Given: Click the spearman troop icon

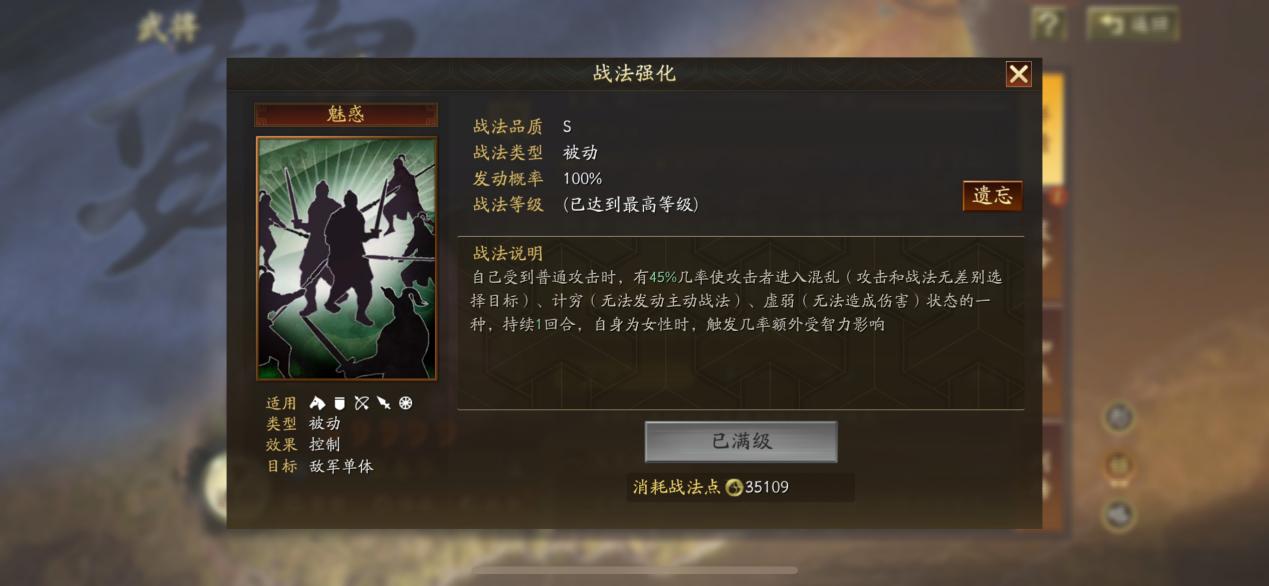Looking at the screenshot, I should (383, 403).
